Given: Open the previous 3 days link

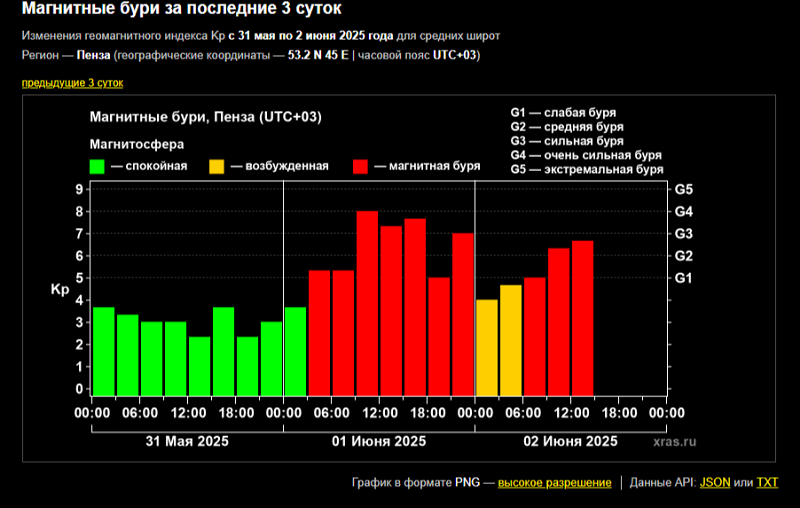Looking at the screenshot, I should [72, 82].
